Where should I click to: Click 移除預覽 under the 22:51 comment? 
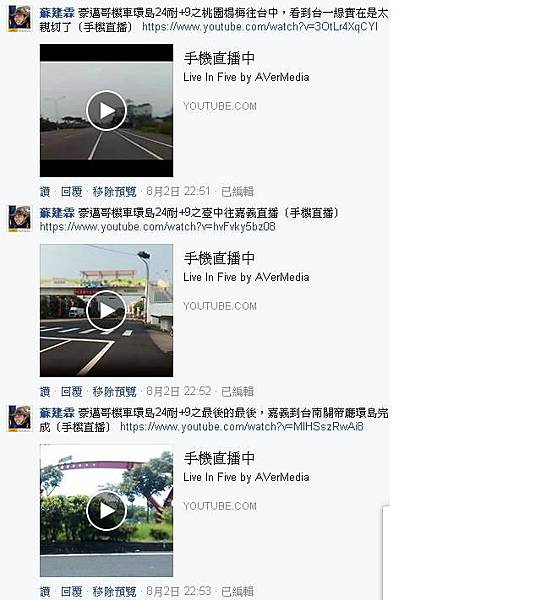click(114, 191)
